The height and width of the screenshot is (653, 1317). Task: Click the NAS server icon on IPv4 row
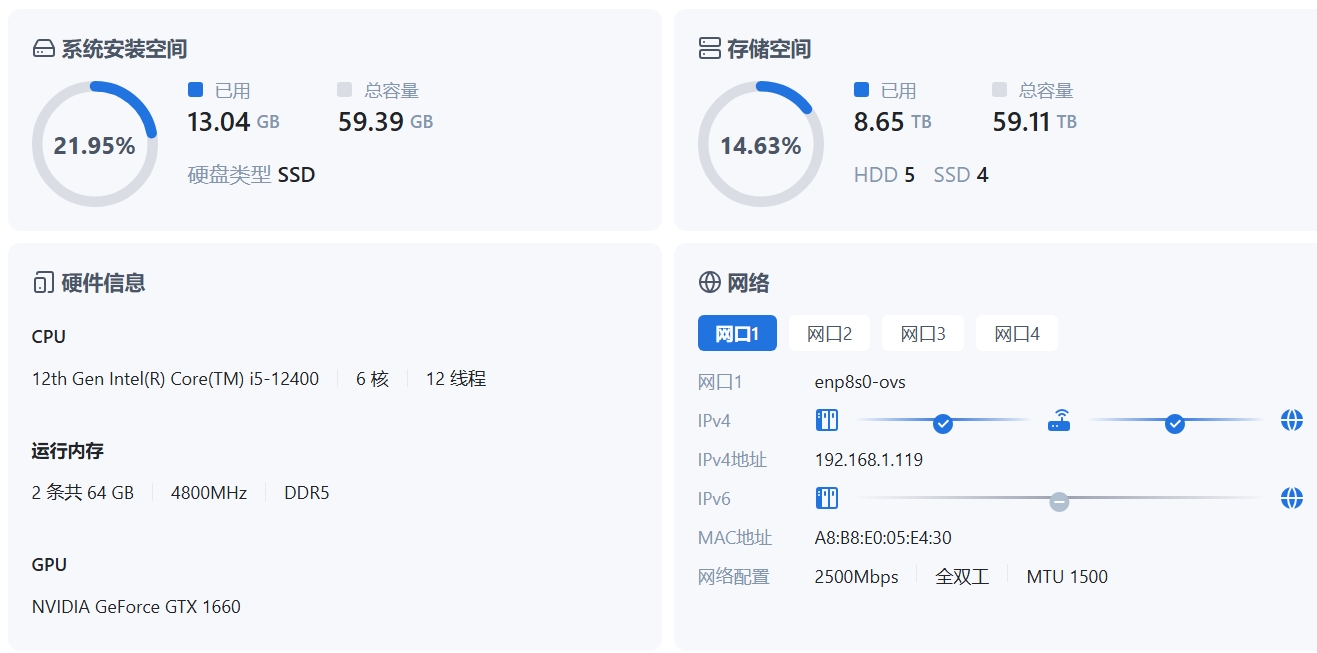point(826,420)
